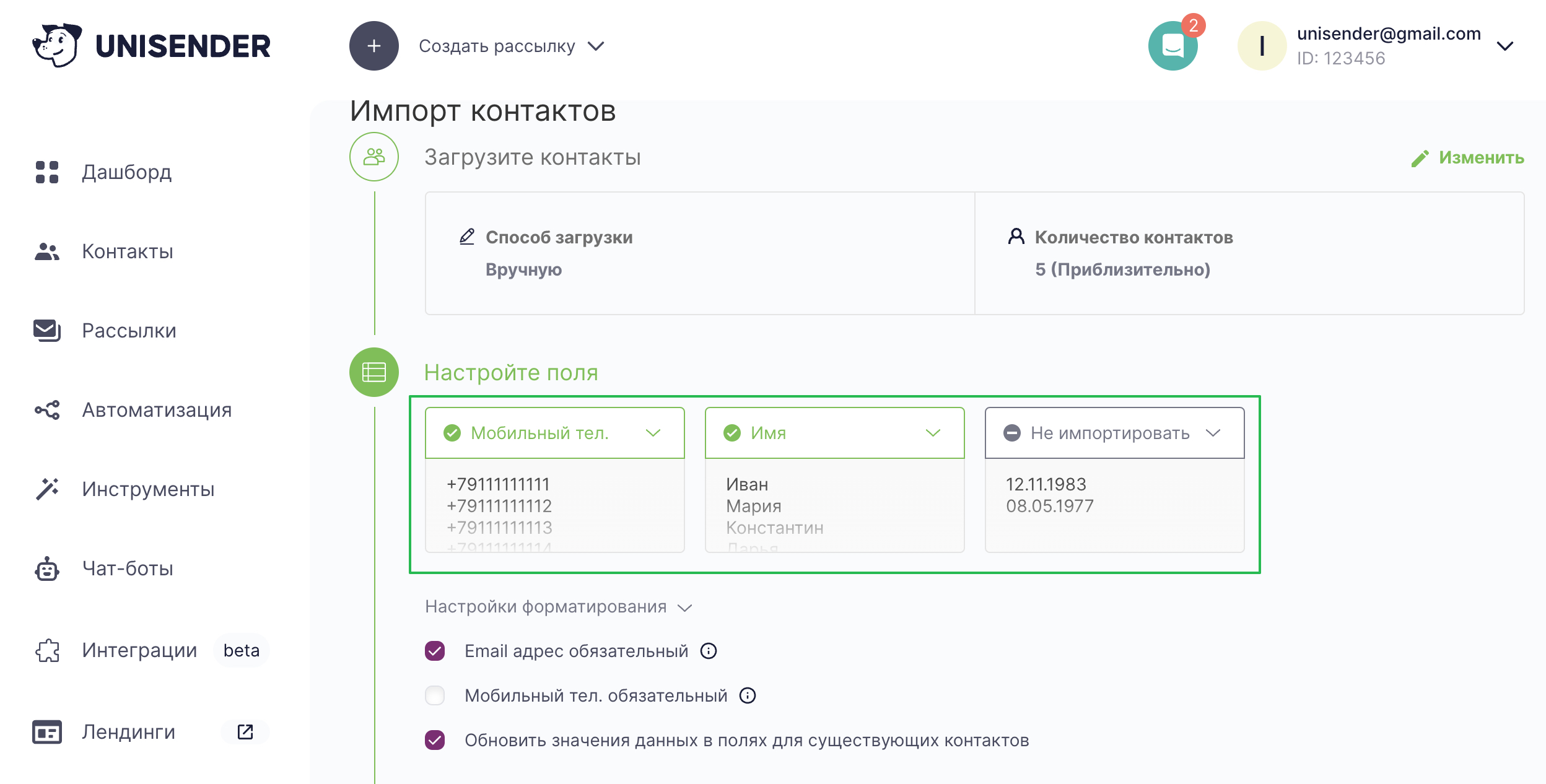
Task: Open Интеграции in sidebar
Action: (x=139, y=650)
